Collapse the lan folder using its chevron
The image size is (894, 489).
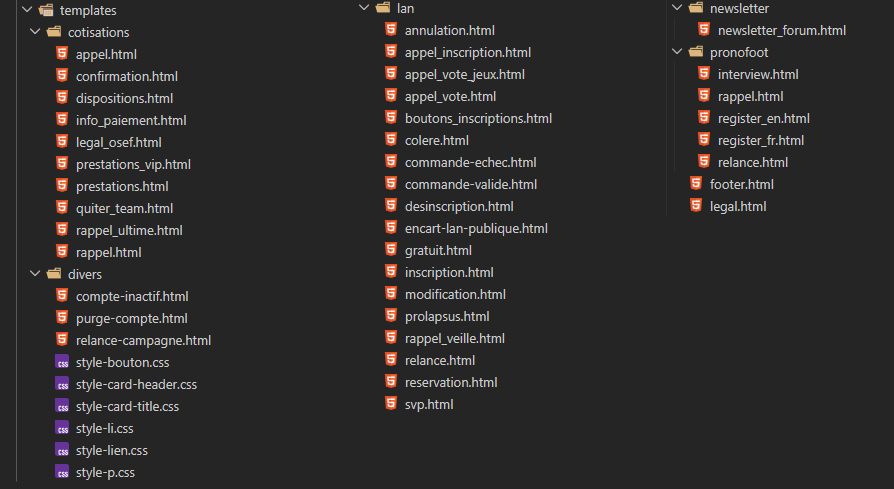pyautogui.click(x=364, y=7)
